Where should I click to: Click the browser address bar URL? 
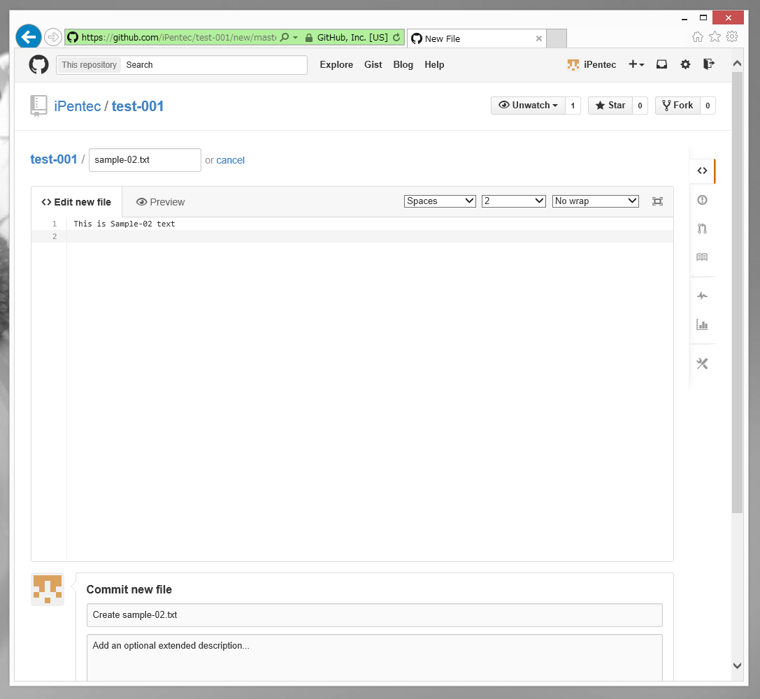(178, 37)
